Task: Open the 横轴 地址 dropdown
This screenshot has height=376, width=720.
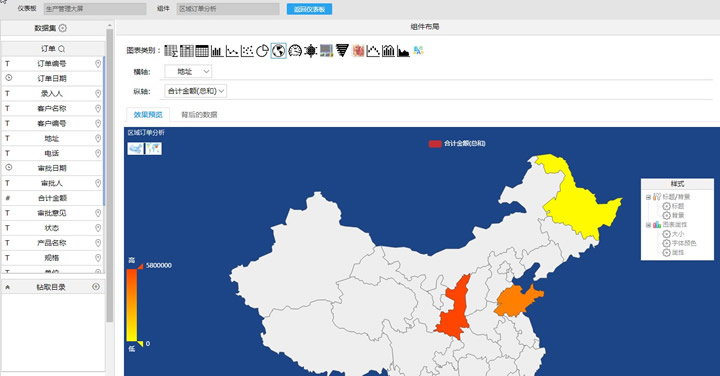Action: point(188,72)
